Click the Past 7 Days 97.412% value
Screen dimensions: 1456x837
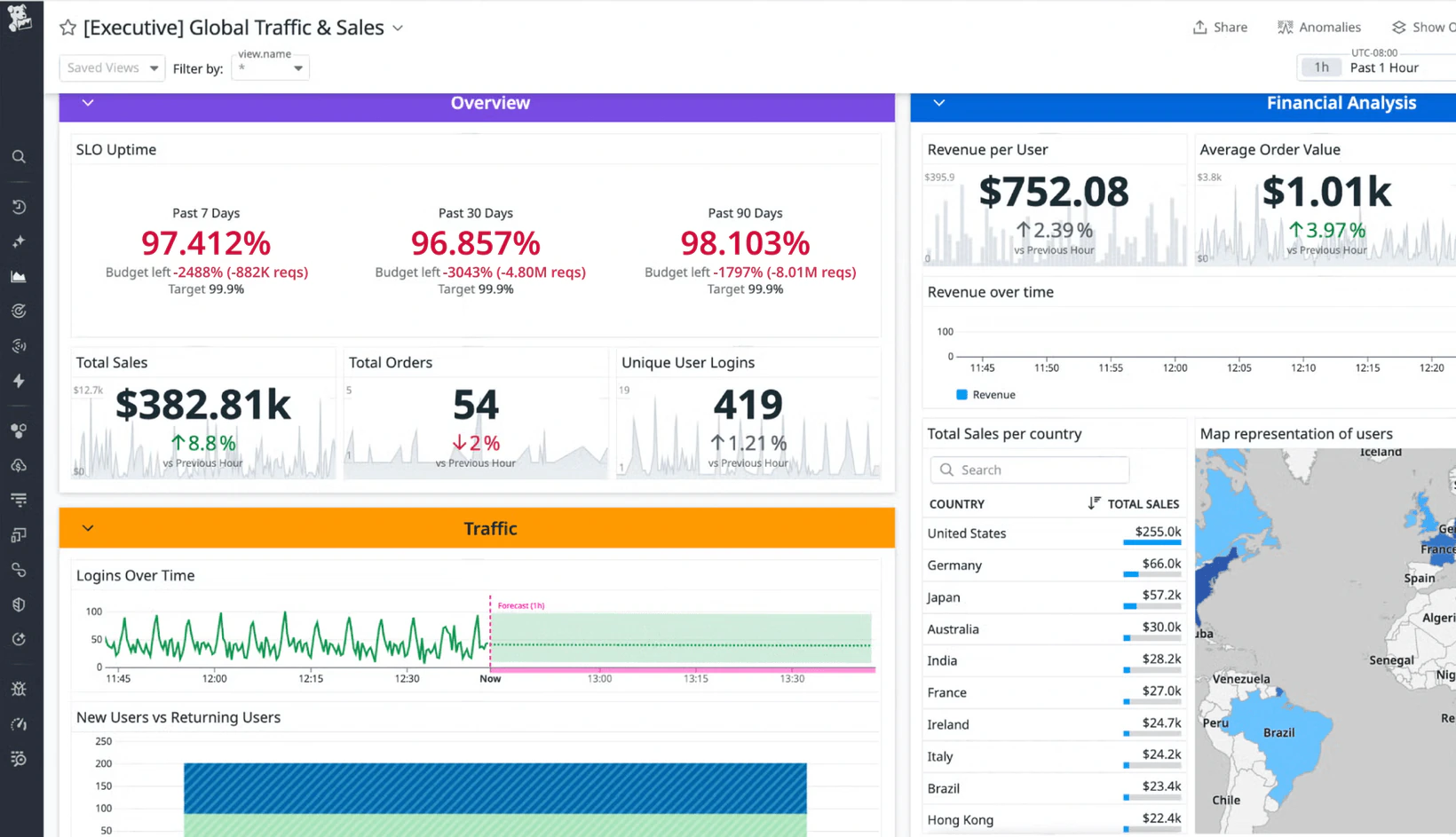click(206, 243)
